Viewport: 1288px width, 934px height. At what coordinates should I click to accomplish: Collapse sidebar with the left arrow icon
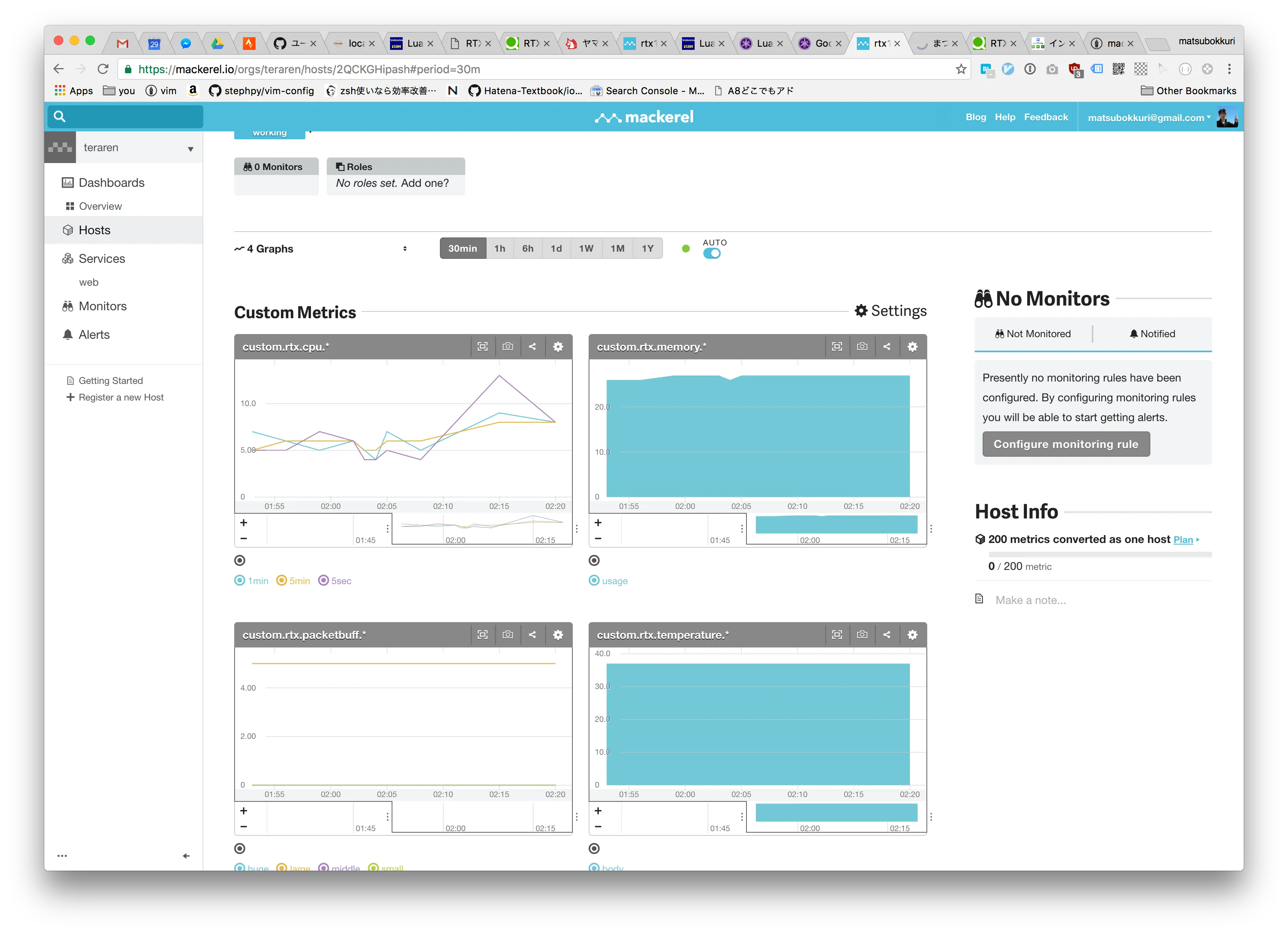tap(186, 856)
